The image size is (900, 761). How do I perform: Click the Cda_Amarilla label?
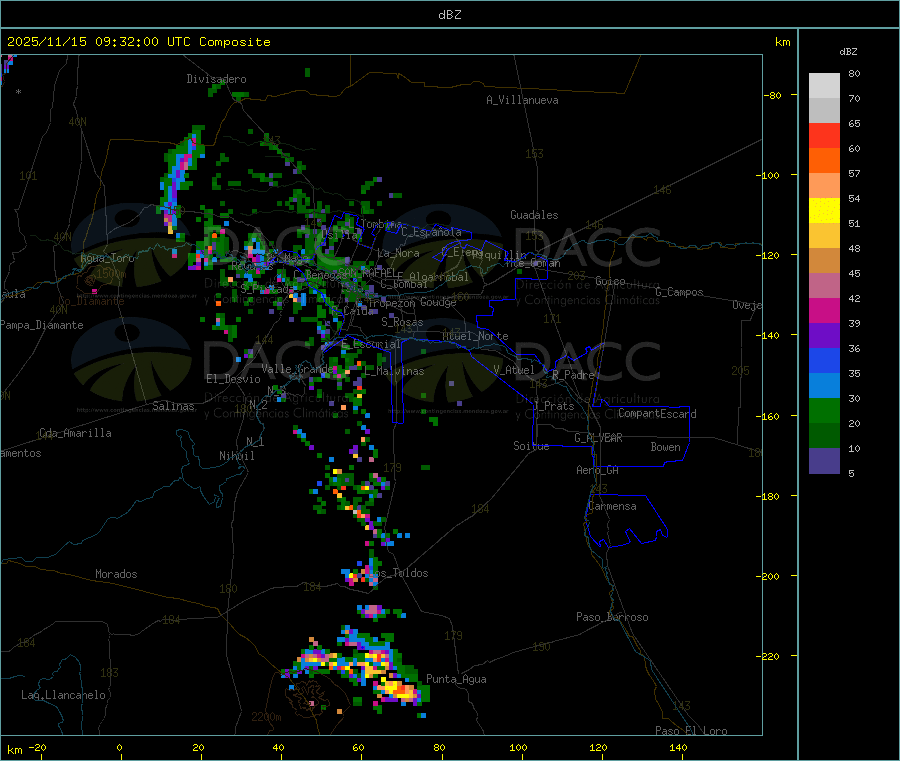(75, 433)
